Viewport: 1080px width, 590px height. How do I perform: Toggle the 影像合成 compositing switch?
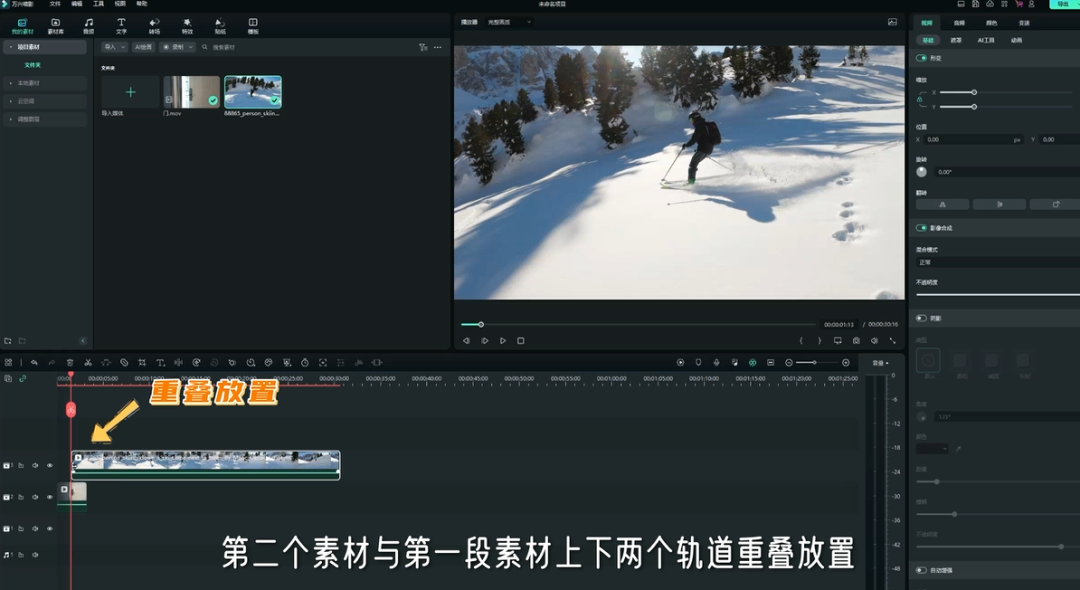pos(921,228)
